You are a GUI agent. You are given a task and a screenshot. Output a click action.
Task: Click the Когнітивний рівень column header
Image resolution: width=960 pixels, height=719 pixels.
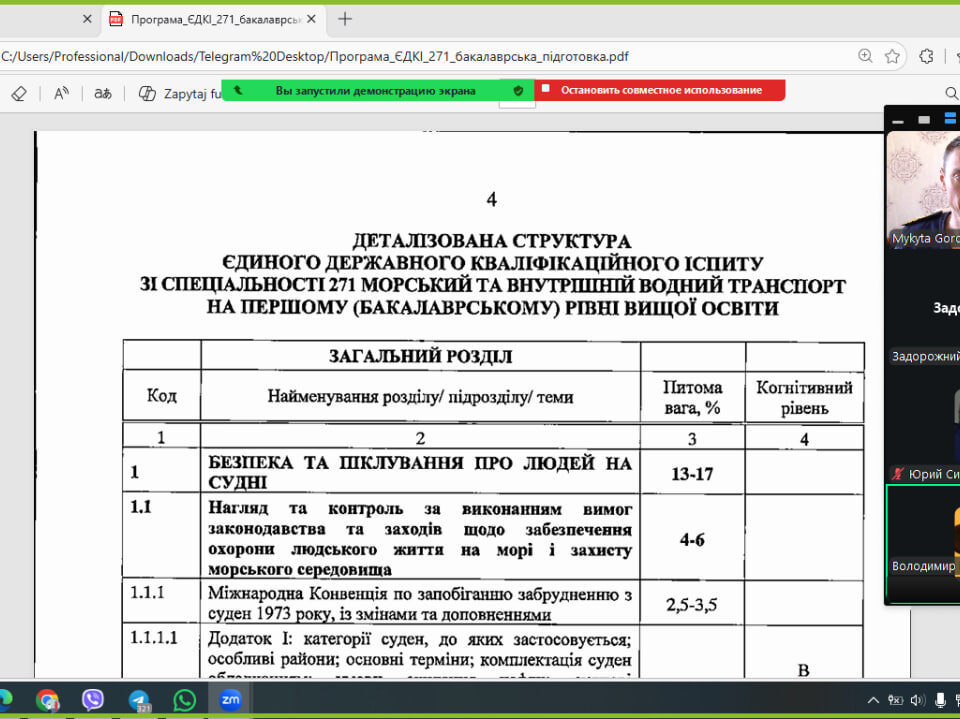[x=804, y=397]
